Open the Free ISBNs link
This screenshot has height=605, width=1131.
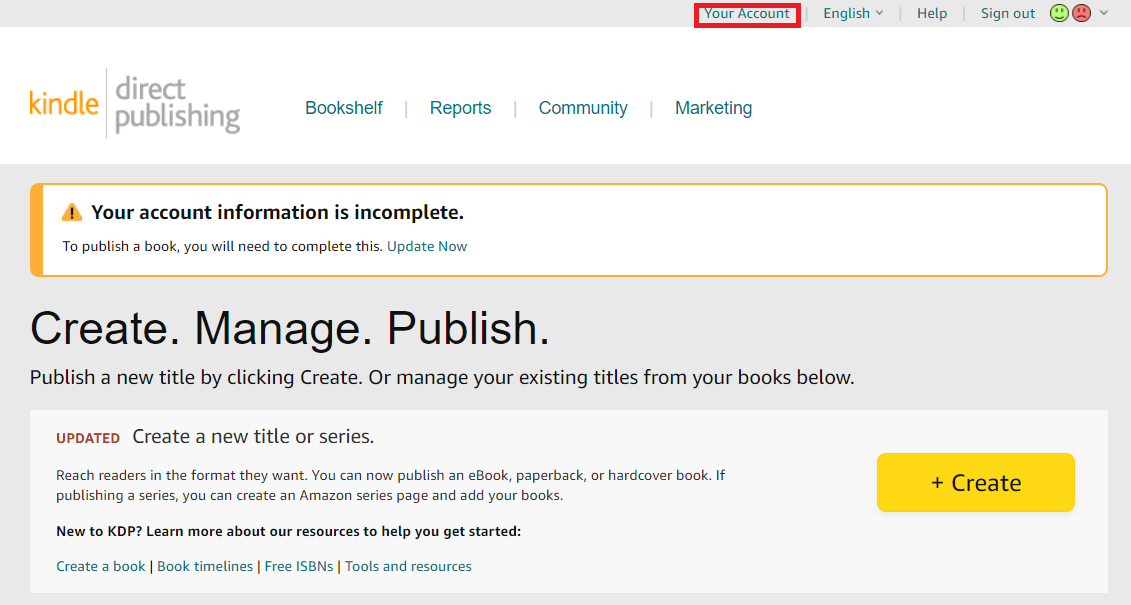point(299,567)
